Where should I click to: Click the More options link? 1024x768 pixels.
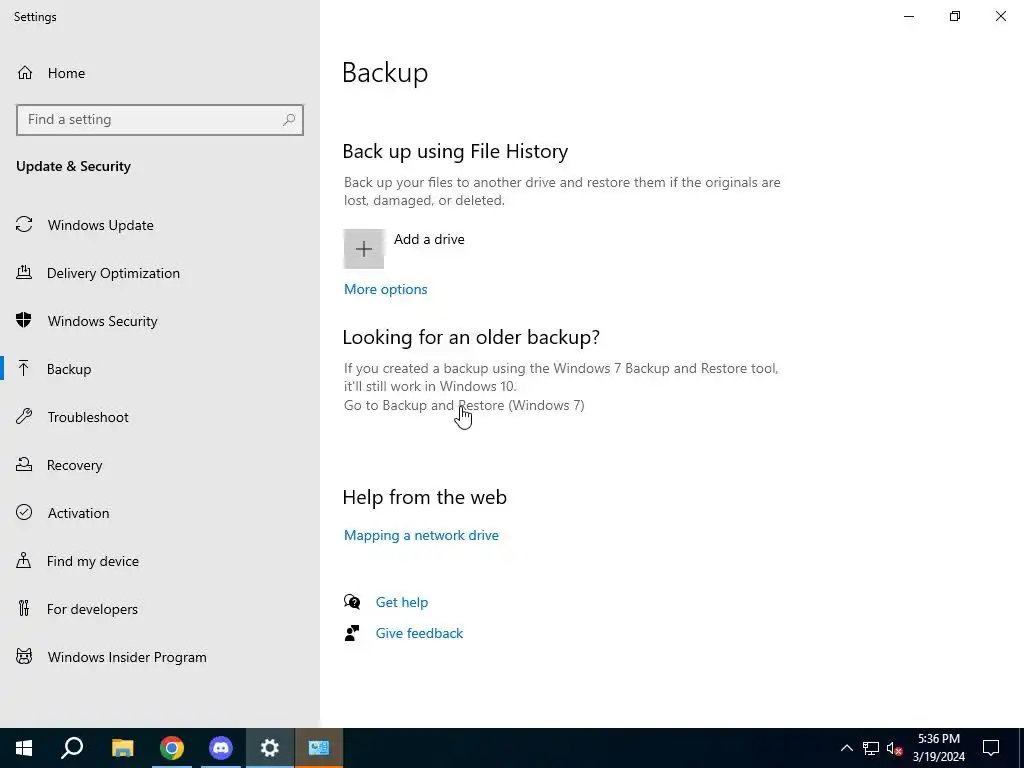[x=385, y=289]
